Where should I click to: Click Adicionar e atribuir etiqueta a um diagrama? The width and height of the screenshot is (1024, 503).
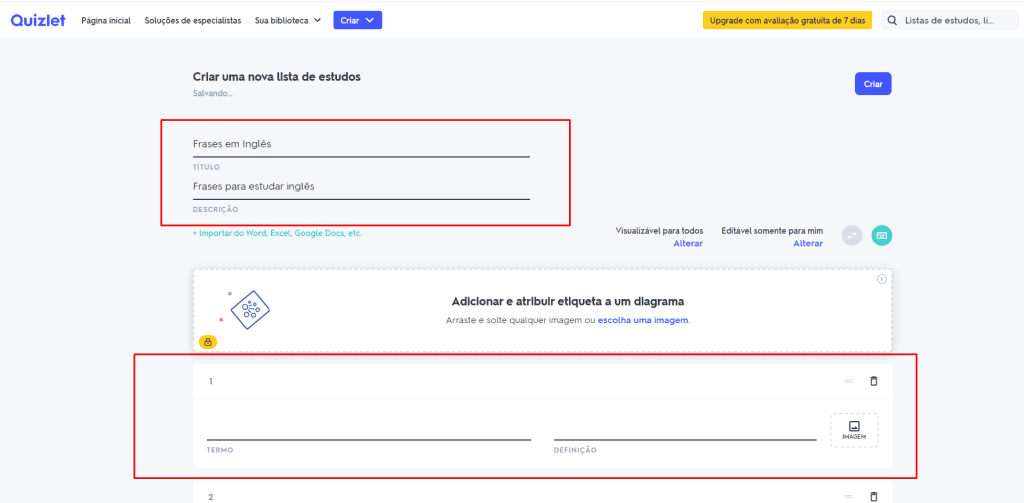(x=568, y=302)
